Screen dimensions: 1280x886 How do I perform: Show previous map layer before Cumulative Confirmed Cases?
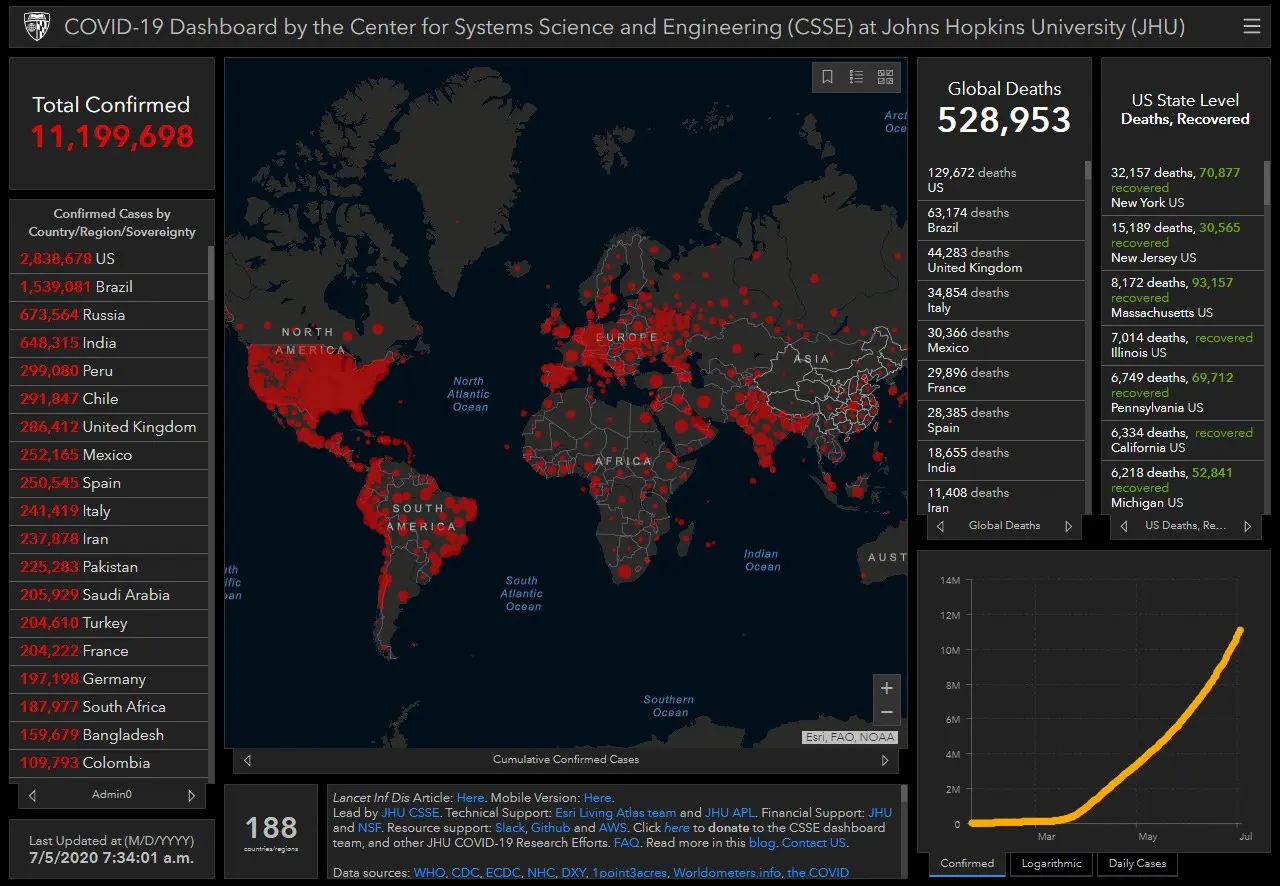coord(248,760)
